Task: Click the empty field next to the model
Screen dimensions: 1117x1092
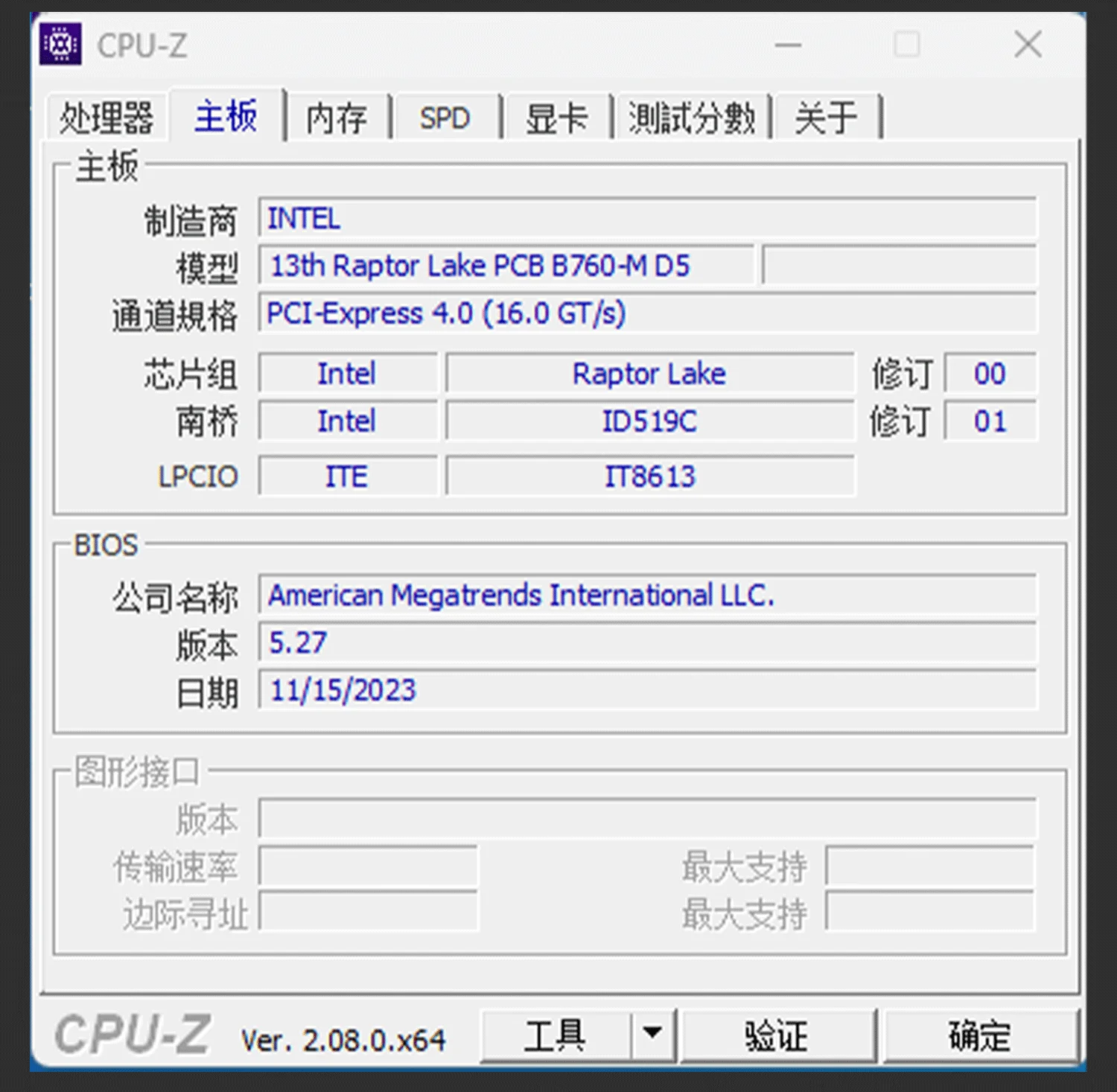Action: pyautogui.click(x=900, y=266)
